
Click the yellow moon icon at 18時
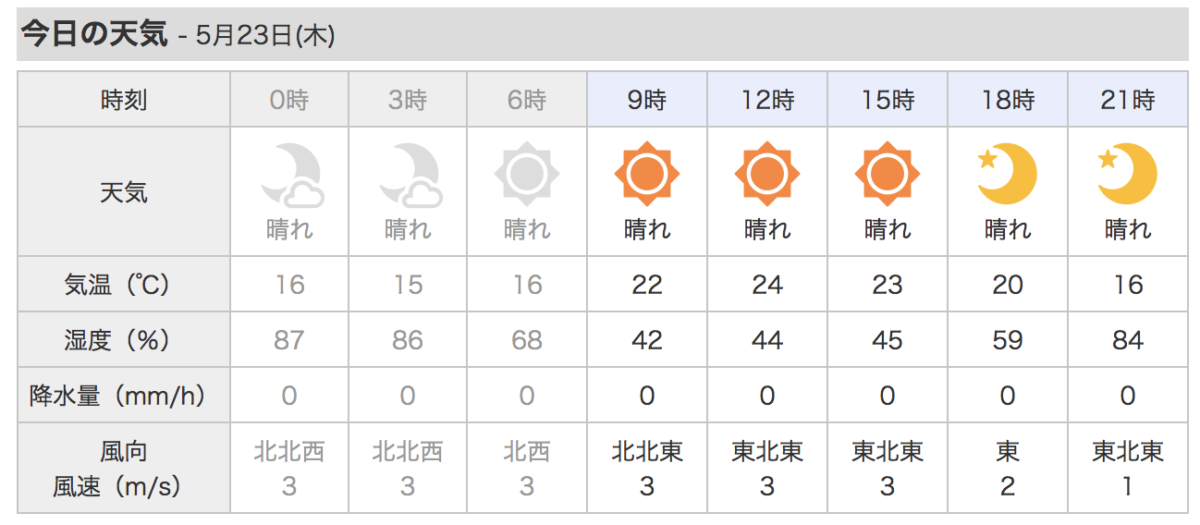1007,174
